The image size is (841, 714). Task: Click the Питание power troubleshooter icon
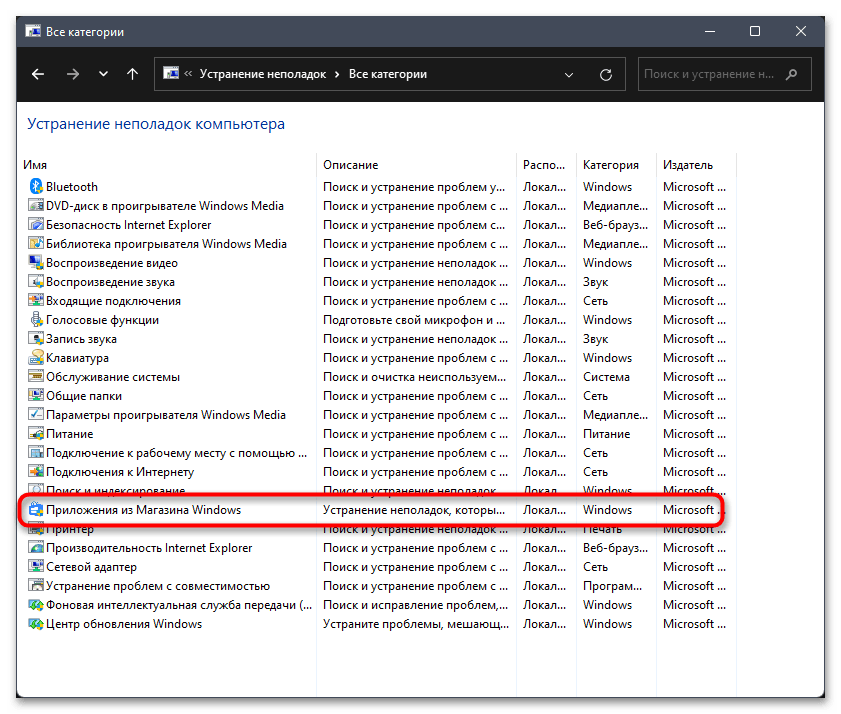(36, 434)
